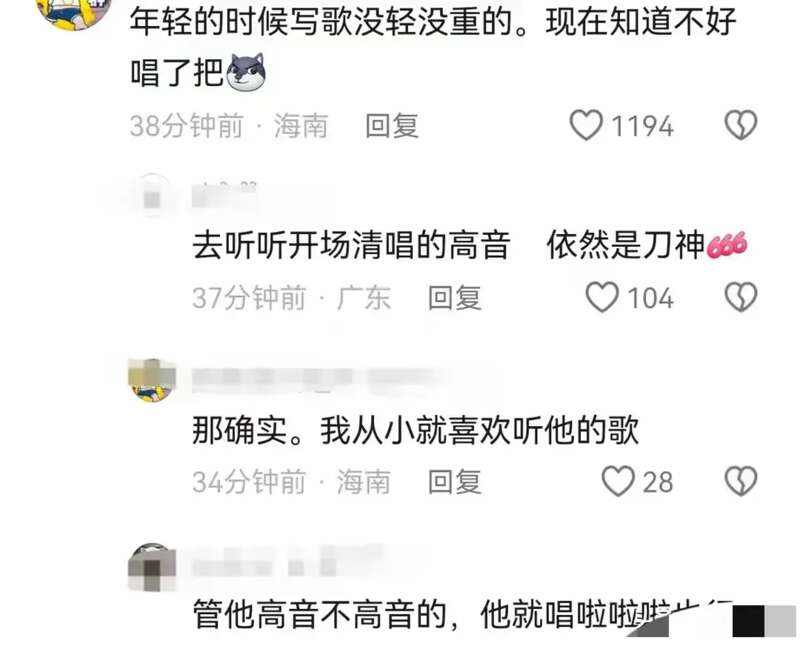Like the comment with 28 likes
This screenshot has width=800, height=649.
[618, 481]
